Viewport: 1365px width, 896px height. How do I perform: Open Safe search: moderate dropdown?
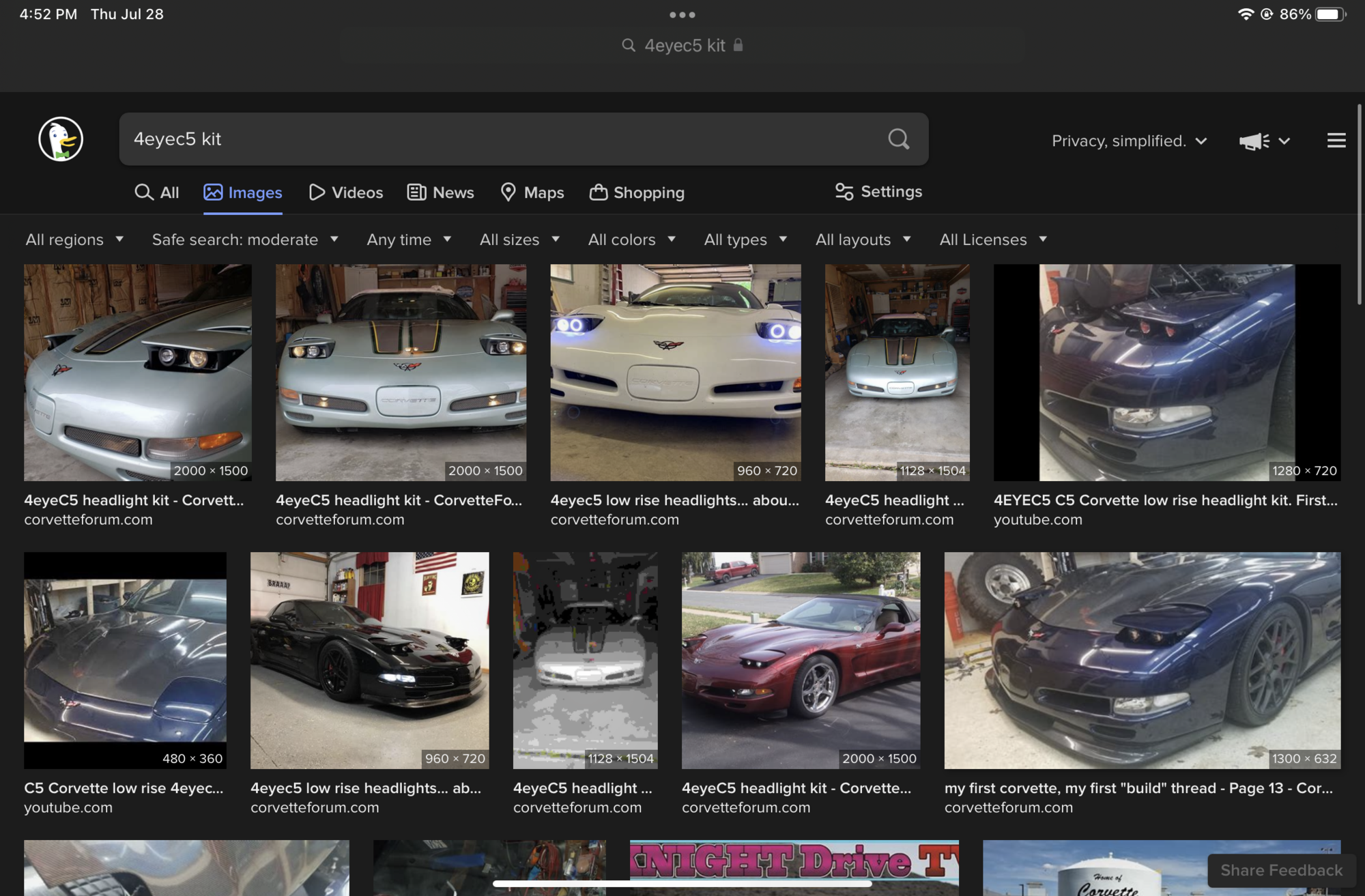click(245, 240)
